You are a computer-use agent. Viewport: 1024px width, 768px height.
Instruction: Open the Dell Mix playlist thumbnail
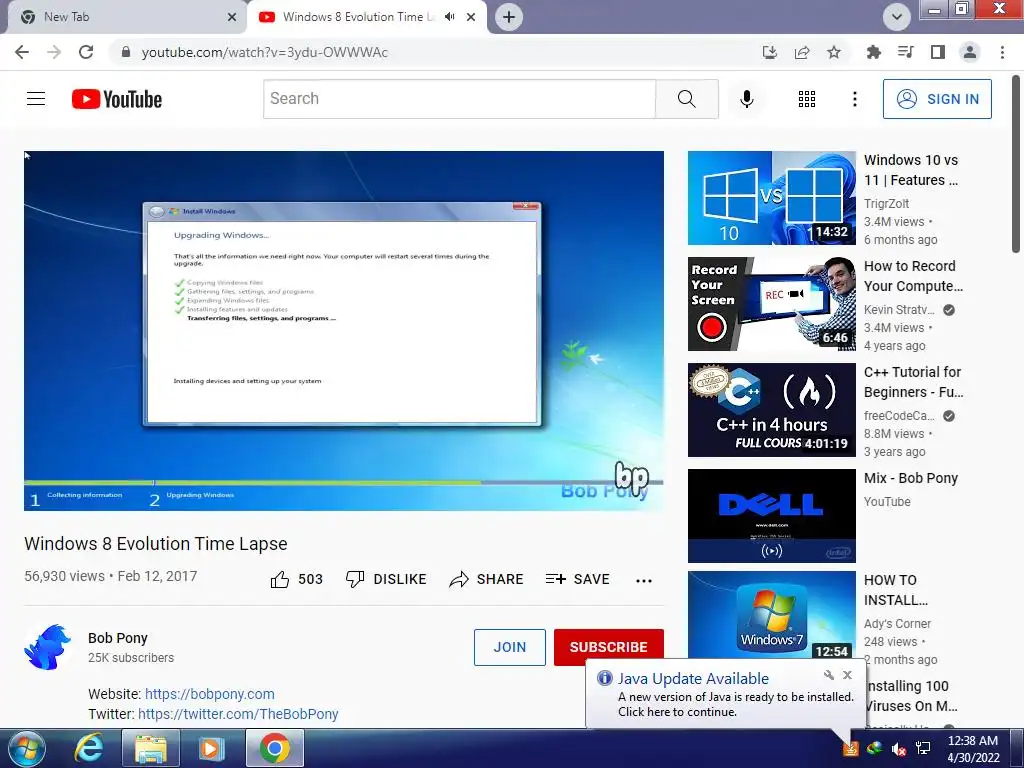tap(771, 515)
